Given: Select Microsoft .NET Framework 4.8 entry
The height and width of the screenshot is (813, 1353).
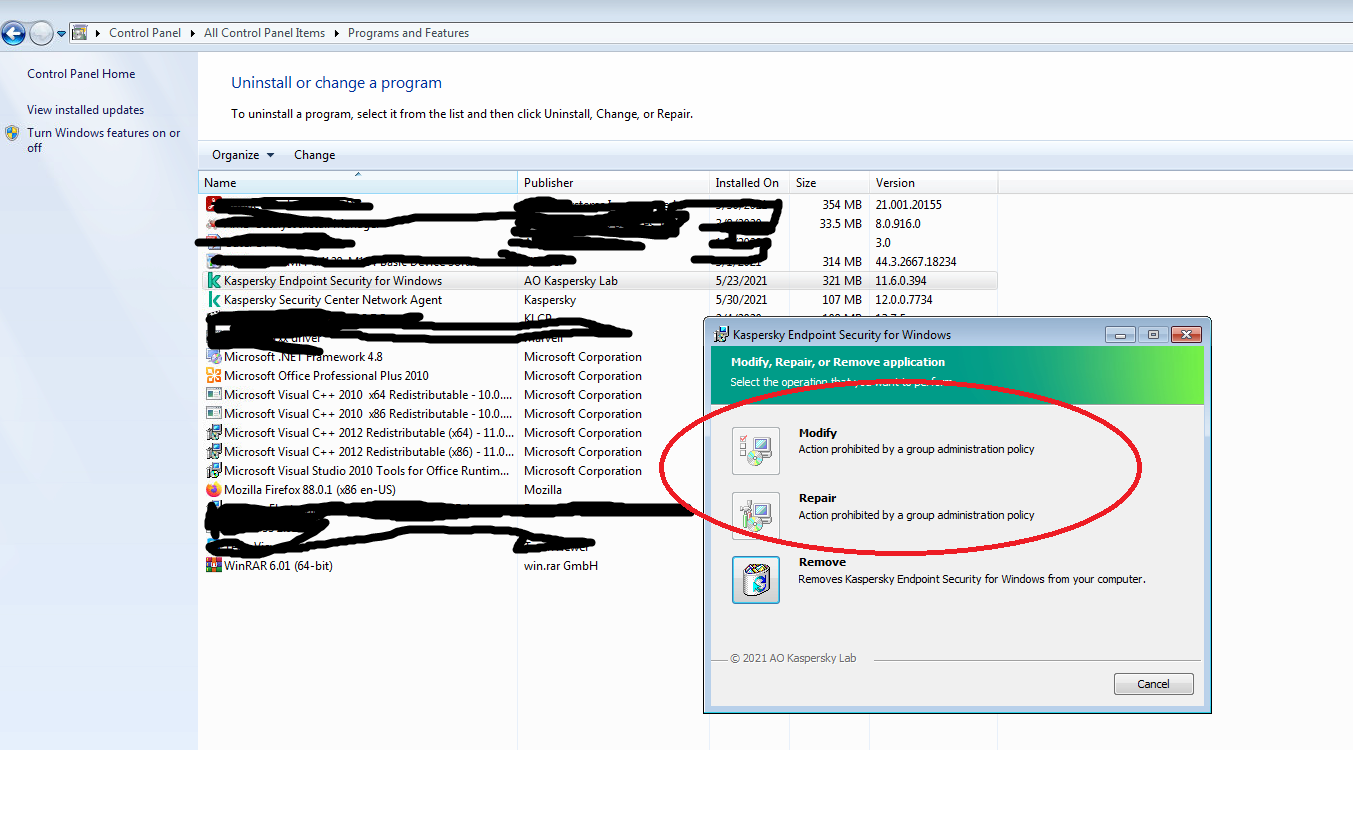Looking at the screenshot, I should coord(303,357).
